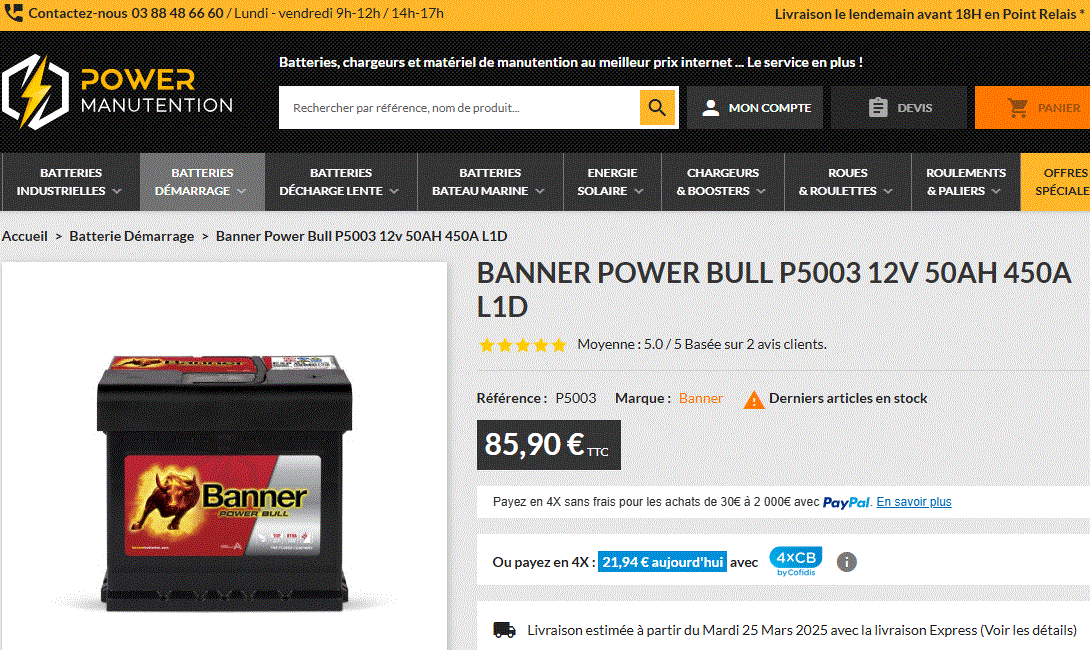Expand Batteries Décharge Lente dropdown menu

pos(341,181)
